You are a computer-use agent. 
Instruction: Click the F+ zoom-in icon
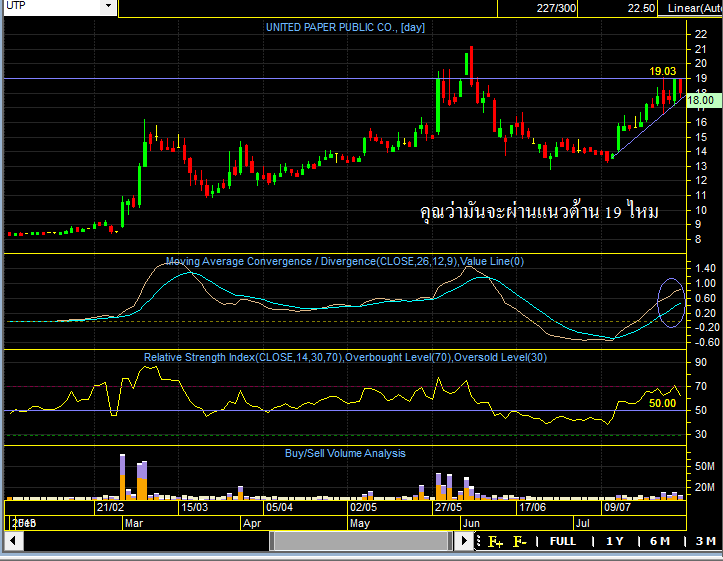(496, 542)
